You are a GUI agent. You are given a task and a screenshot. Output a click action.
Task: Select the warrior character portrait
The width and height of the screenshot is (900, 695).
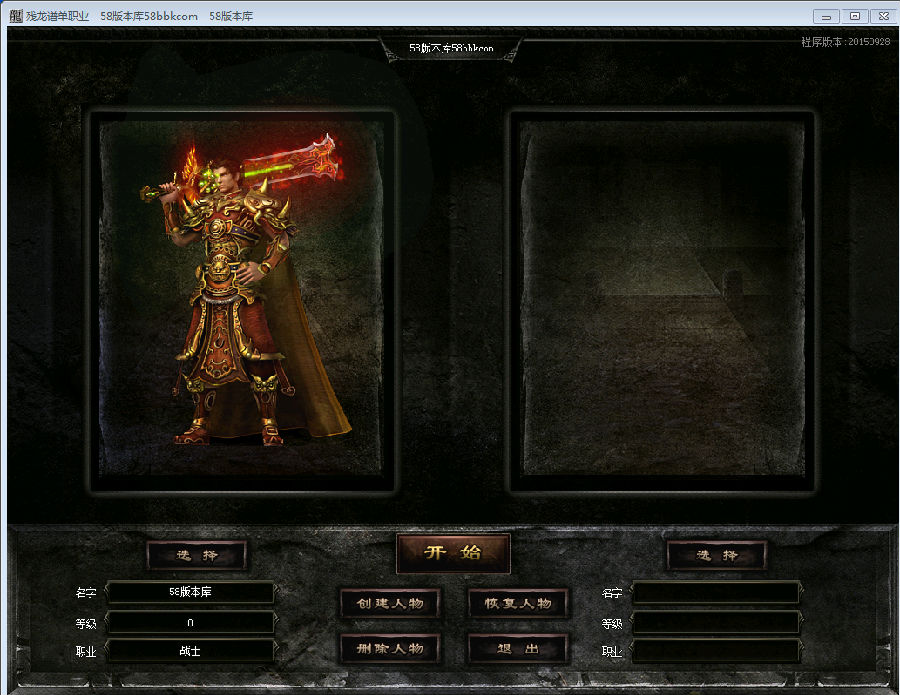pos(242,301)
